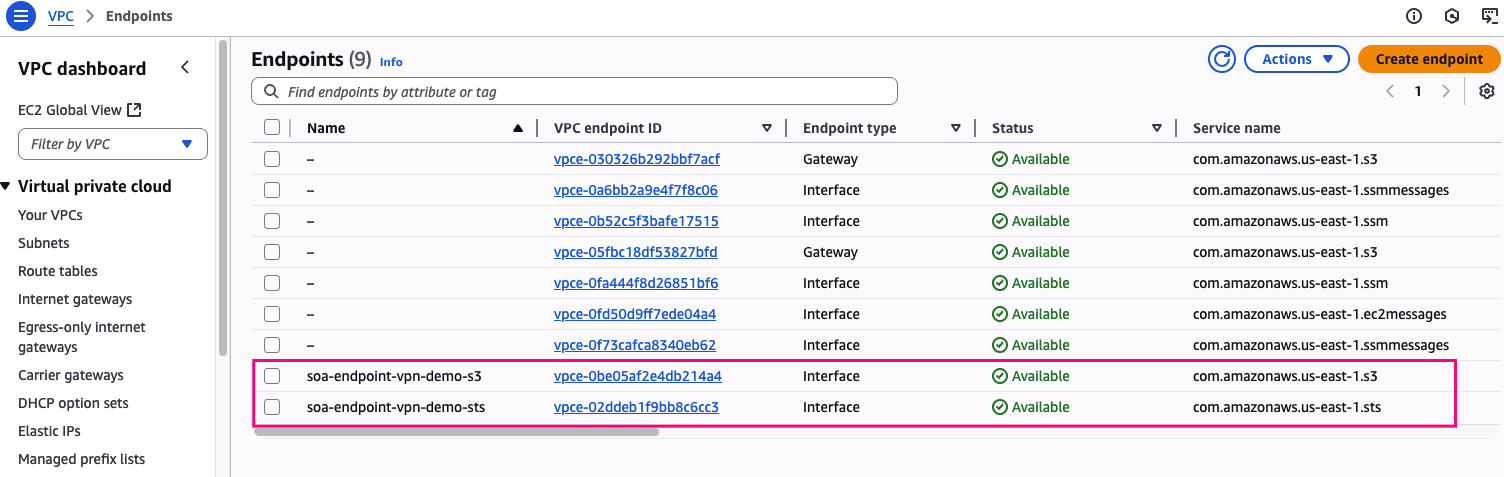1504x477 pixels.
Task: Open the Actions dropdown
Action: (1297, 59)
